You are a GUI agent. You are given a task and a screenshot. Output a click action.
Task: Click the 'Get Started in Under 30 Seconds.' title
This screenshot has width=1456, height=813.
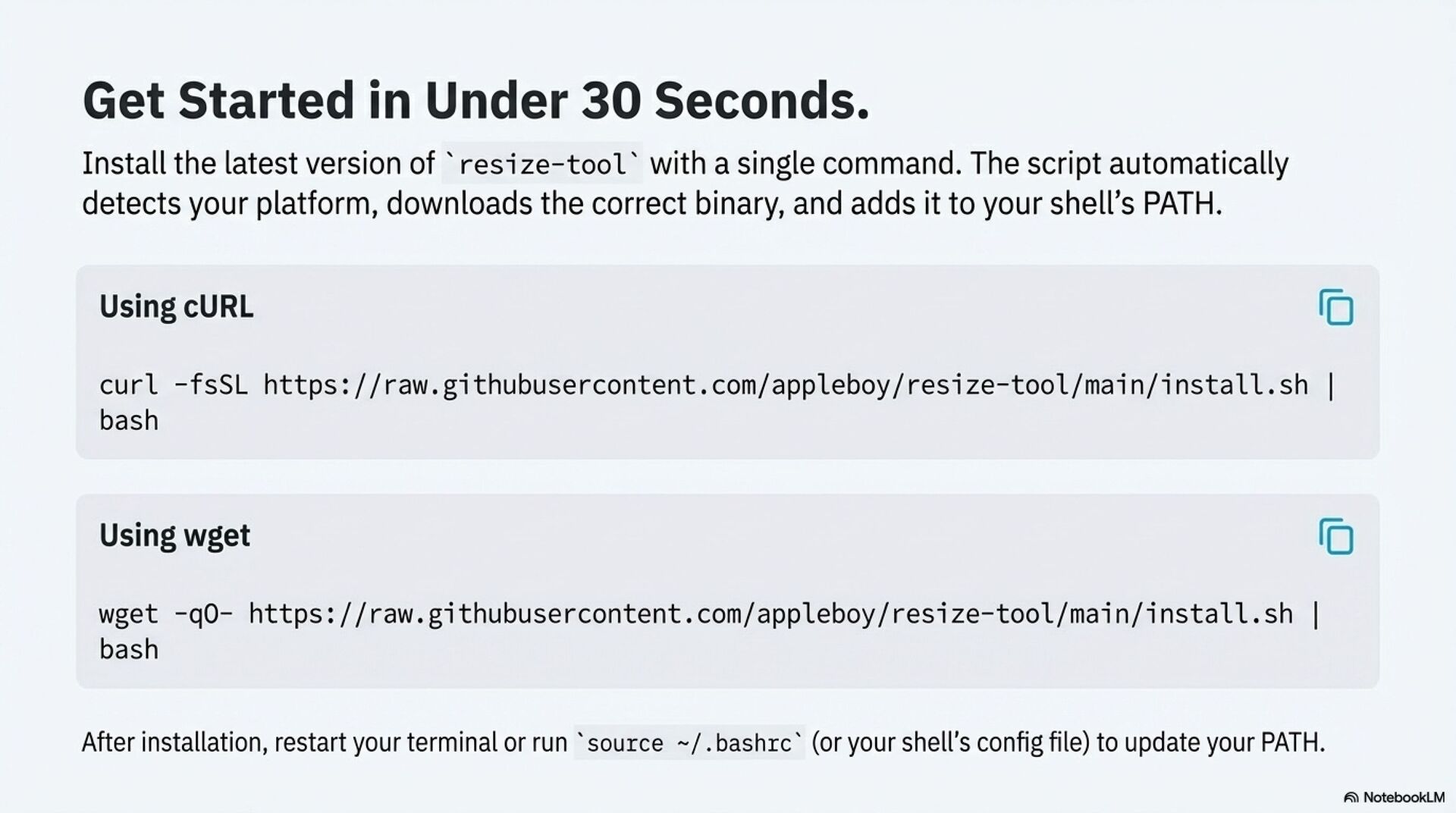(x=475, y=101)
